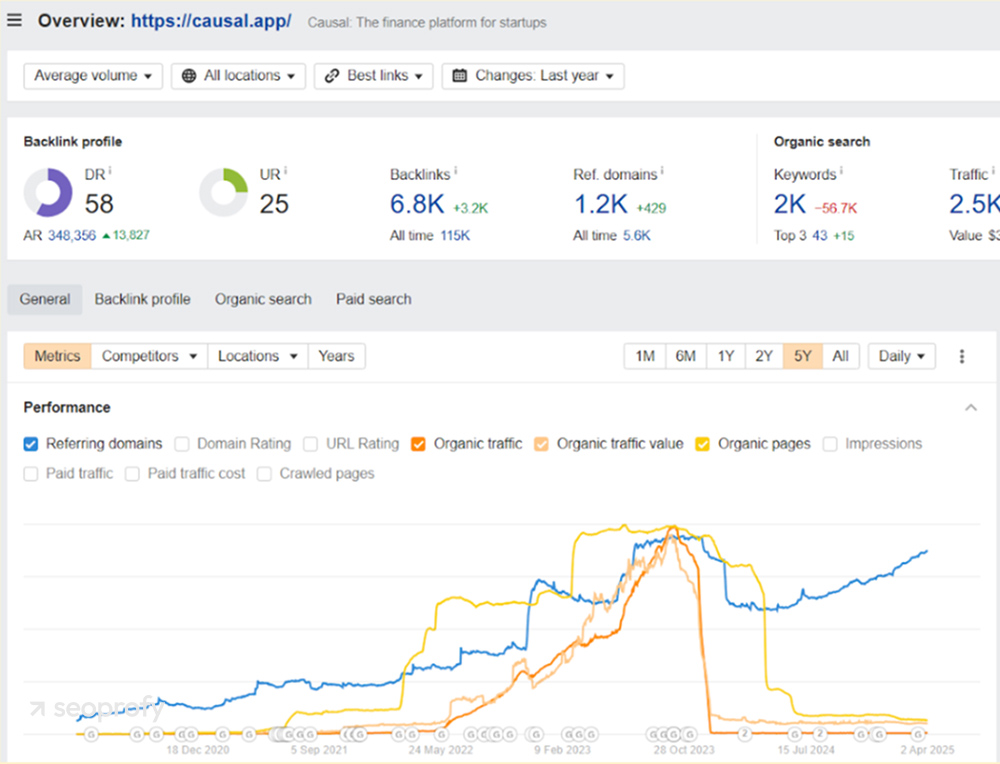The height and width of the screenshot is (764, 1000).
Task: Set chart range to 6M
Action: click(x=686, y=356)
